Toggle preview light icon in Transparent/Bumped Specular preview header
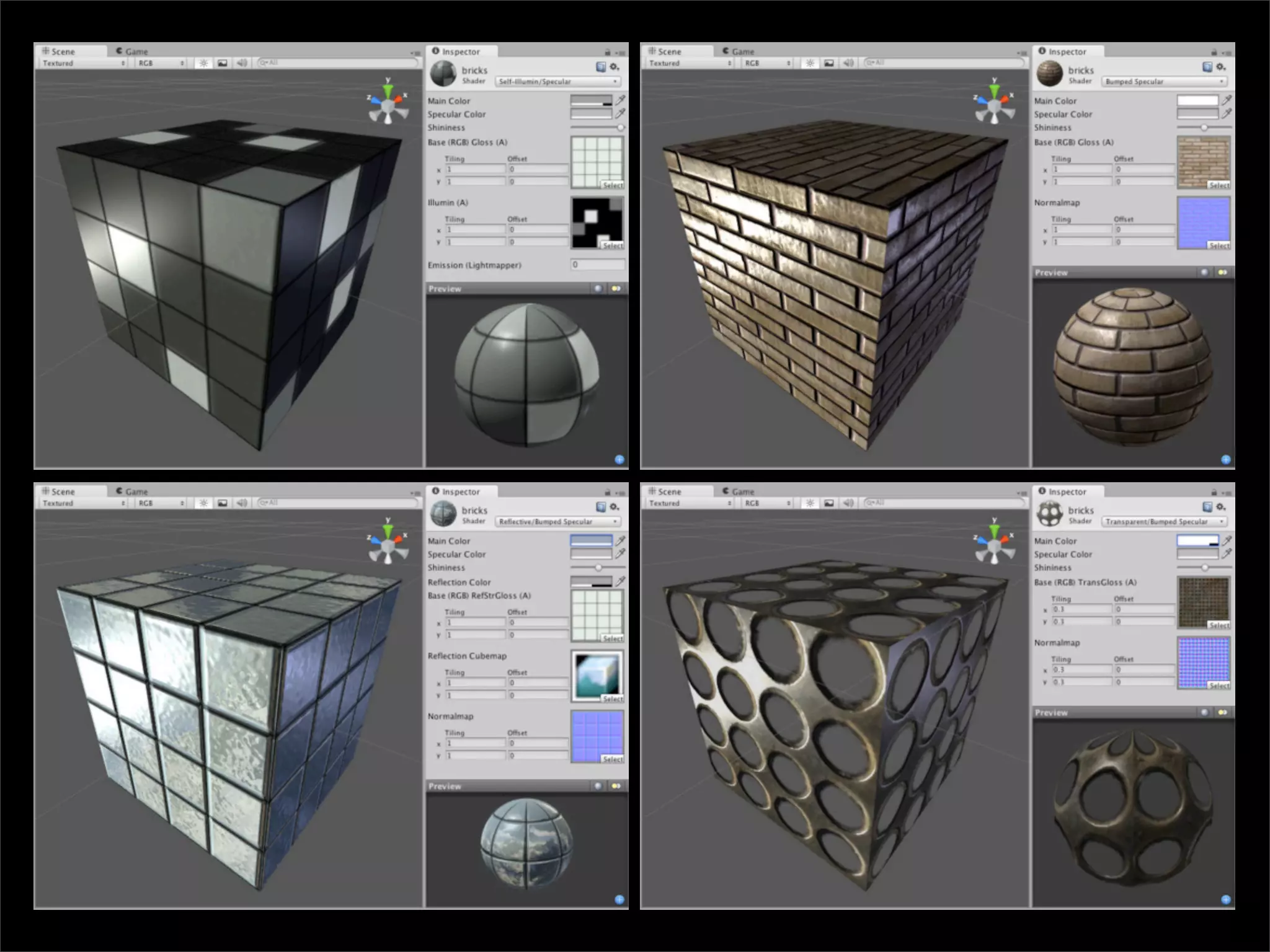The image size is (1270, 952). pyautogui.click(x=1223, y=713)
